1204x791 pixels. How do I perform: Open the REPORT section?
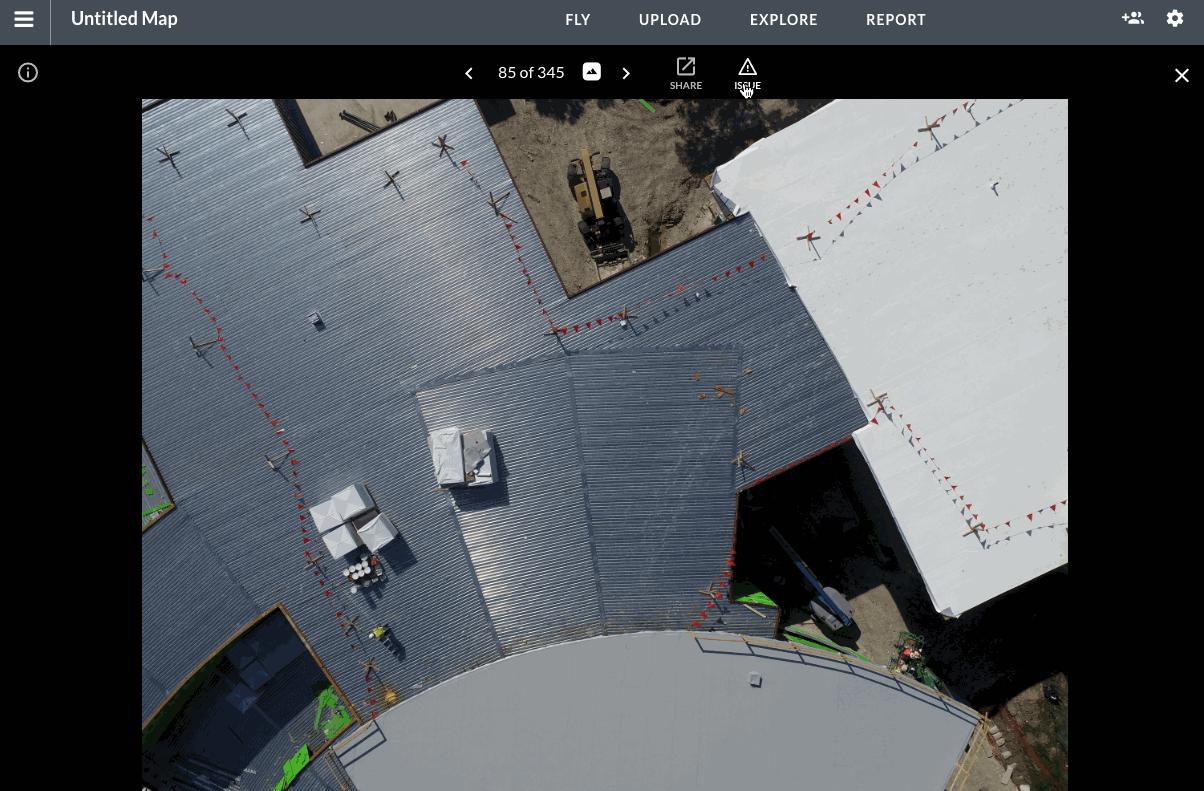point(896,19)
